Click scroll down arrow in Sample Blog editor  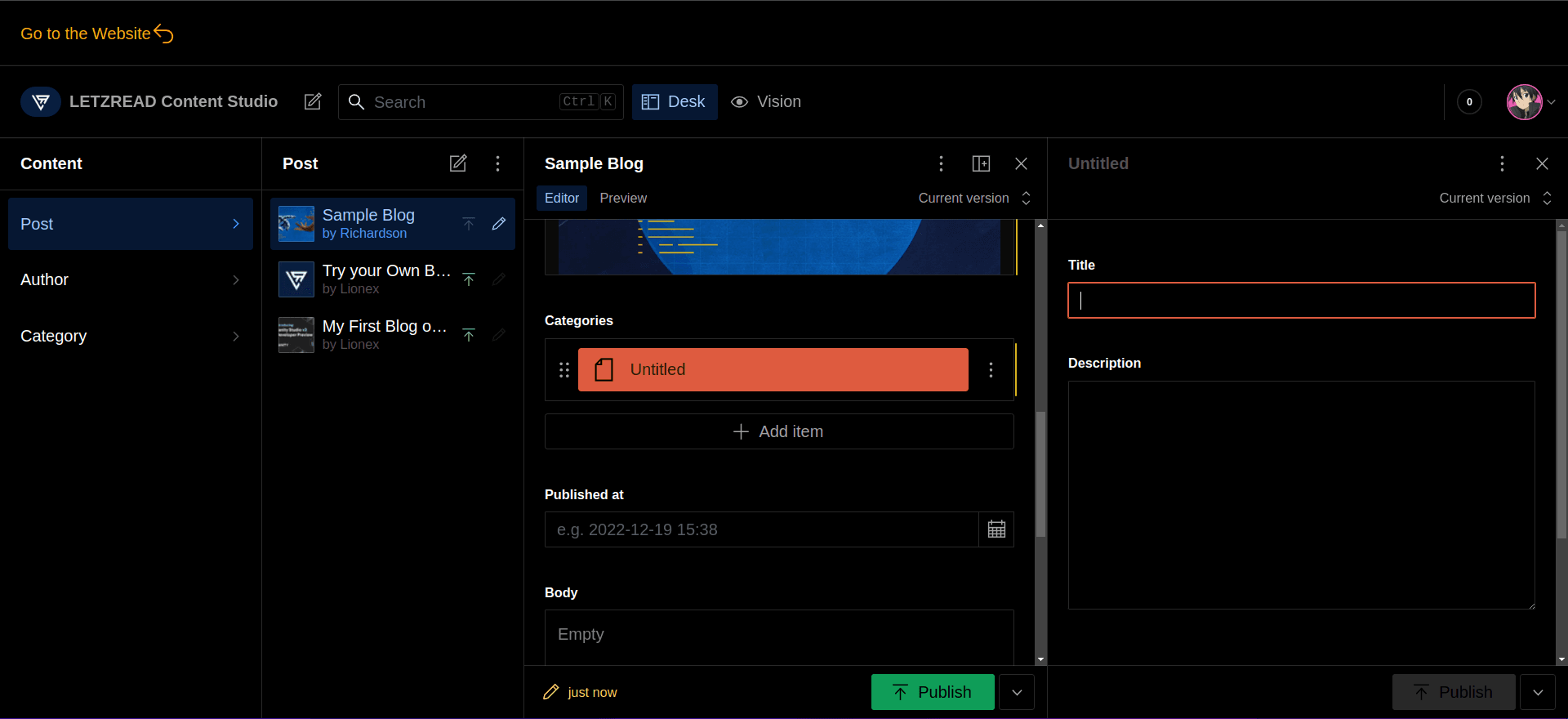click(x=1040, y=659)
